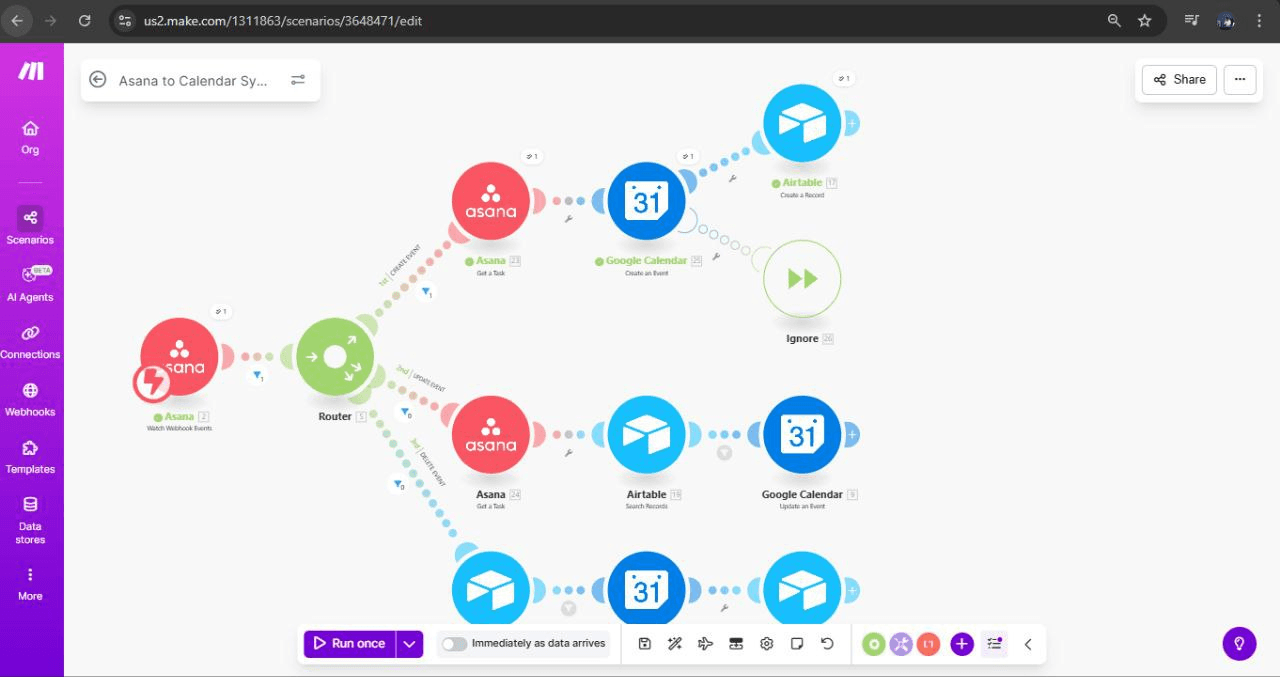This screenshot has width=1280, height=677.
Task: Click the 'Ignore' module label
Action: coord(802,339)
